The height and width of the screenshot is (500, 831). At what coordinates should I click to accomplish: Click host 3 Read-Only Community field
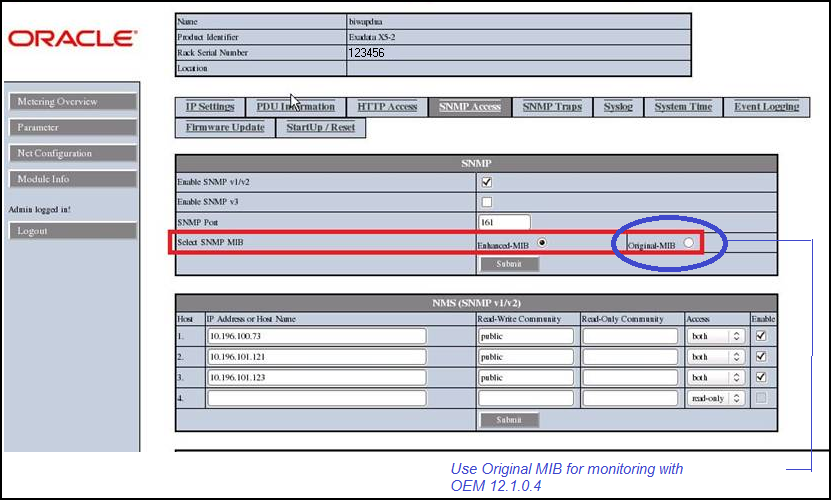tap(630, 378)
